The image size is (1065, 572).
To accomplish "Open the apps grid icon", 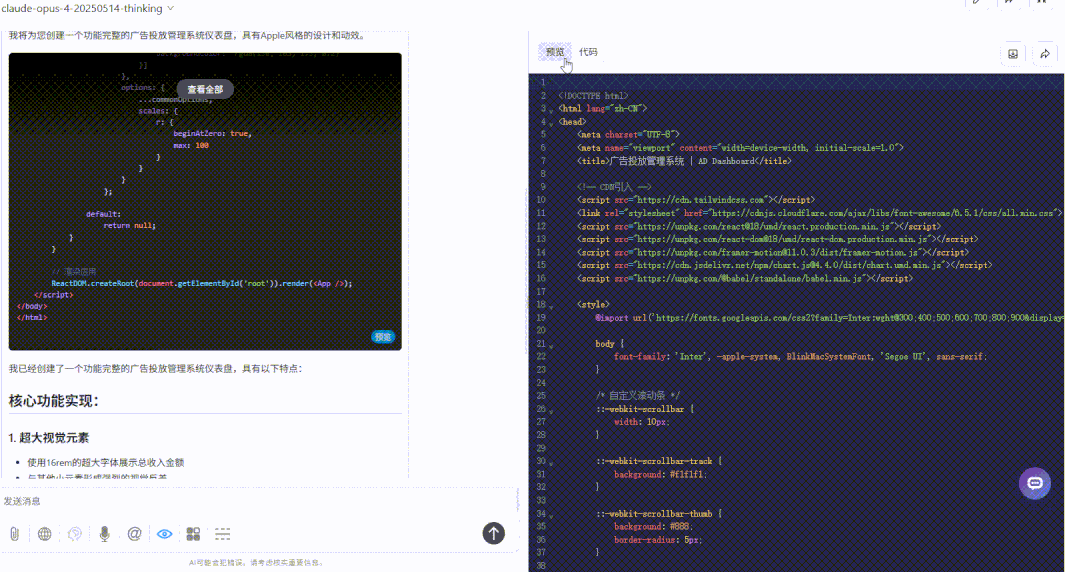I will point(194,534).
